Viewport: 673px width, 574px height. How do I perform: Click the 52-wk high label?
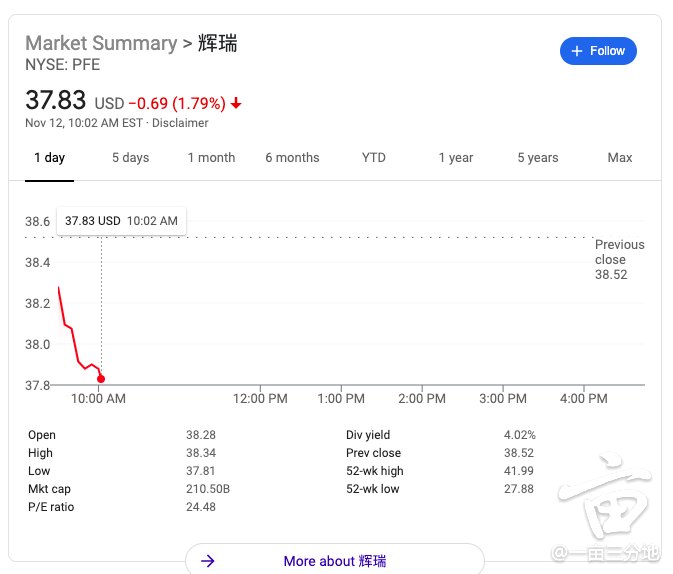375,471
